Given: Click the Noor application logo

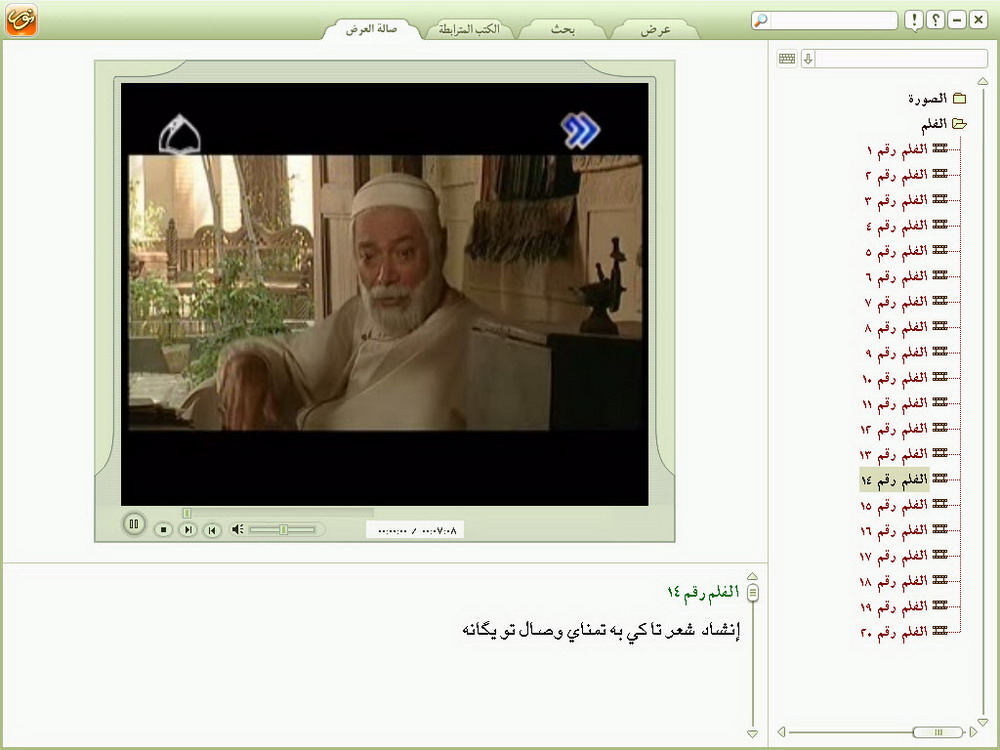Looking at the screenshot, I should 21,19.
